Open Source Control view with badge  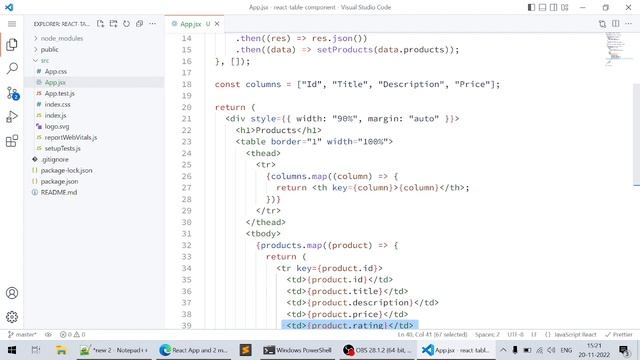12,93
